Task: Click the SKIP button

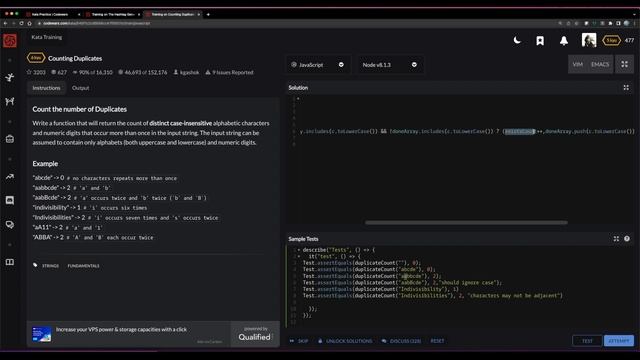Action: click(x=299, y=341)
